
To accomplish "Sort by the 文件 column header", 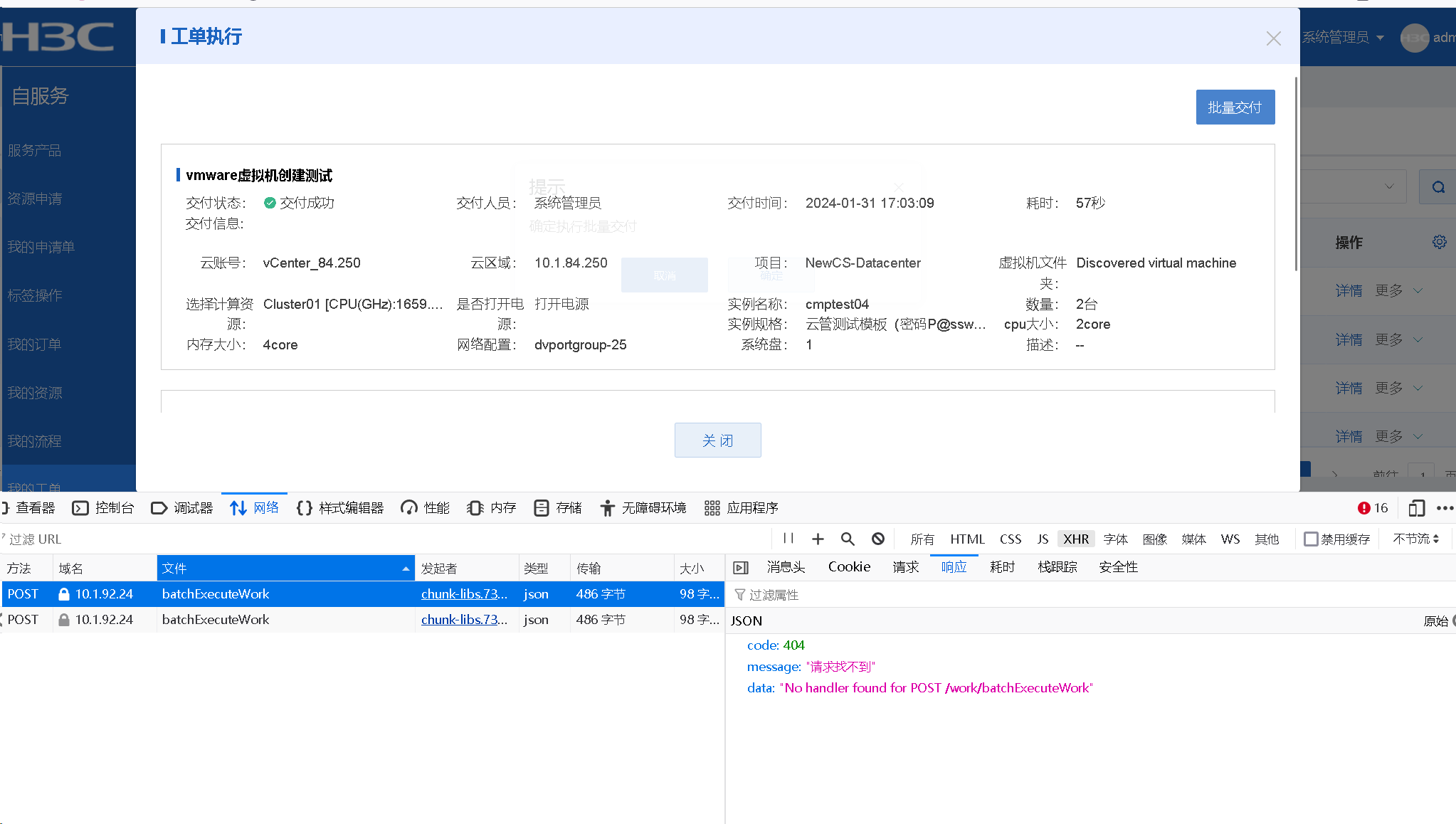I will (285, 569).
